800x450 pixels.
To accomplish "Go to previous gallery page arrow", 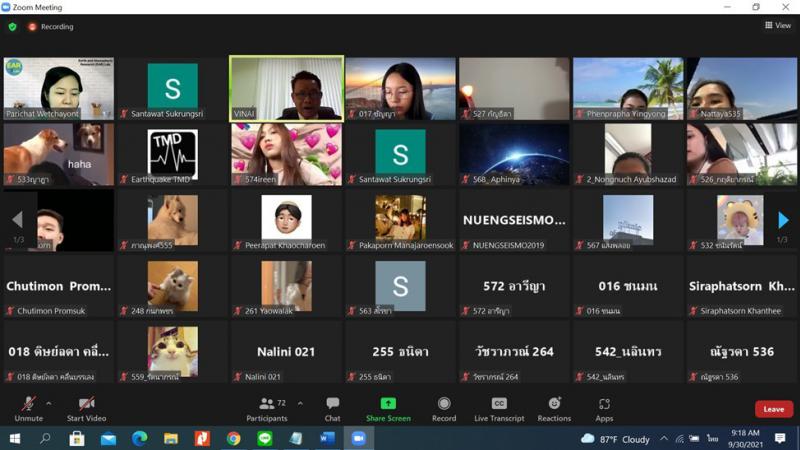I will [x=17, y=220].
